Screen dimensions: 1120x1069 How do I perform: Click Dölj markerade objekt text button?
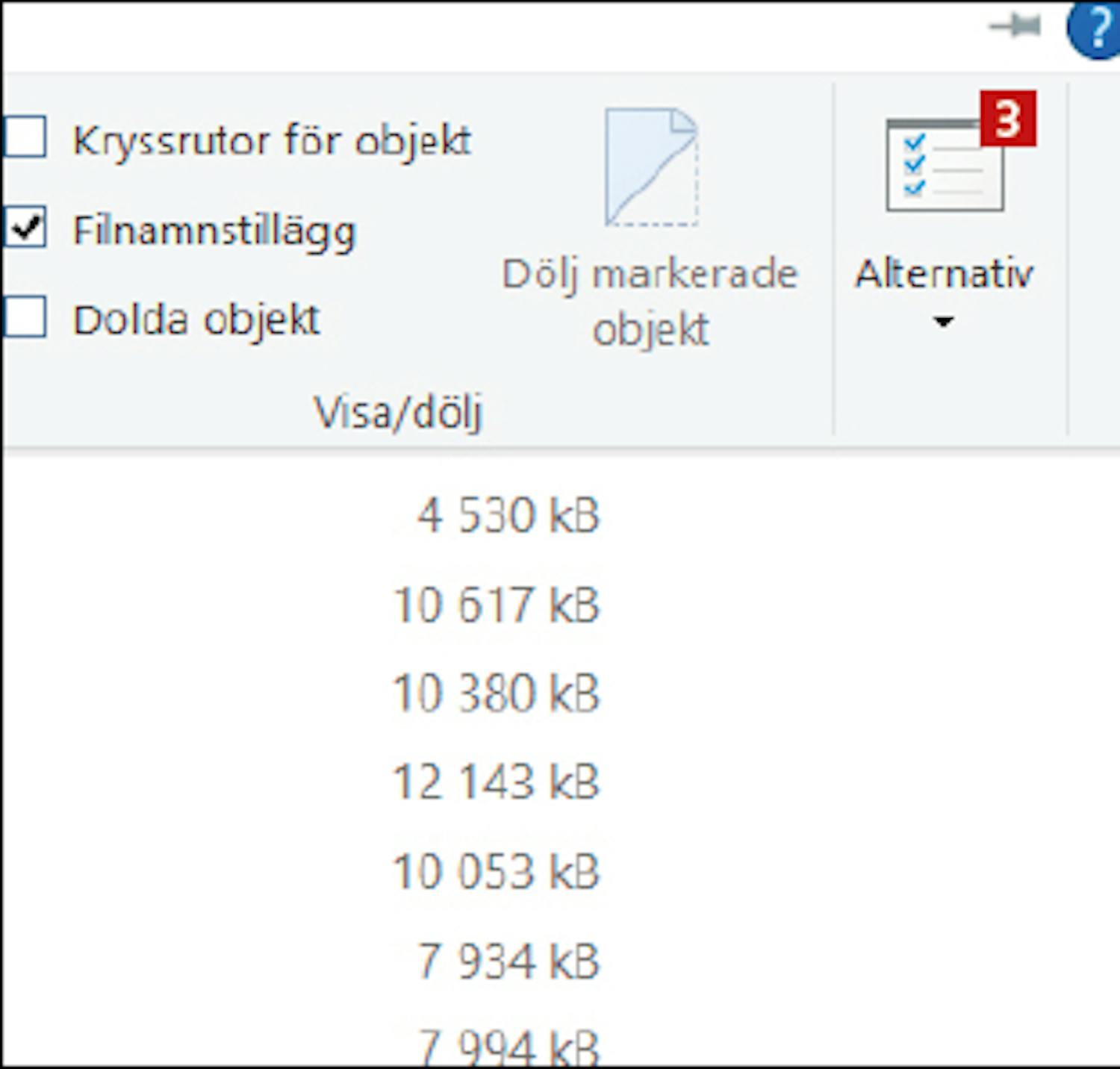(x=650, y=301)
